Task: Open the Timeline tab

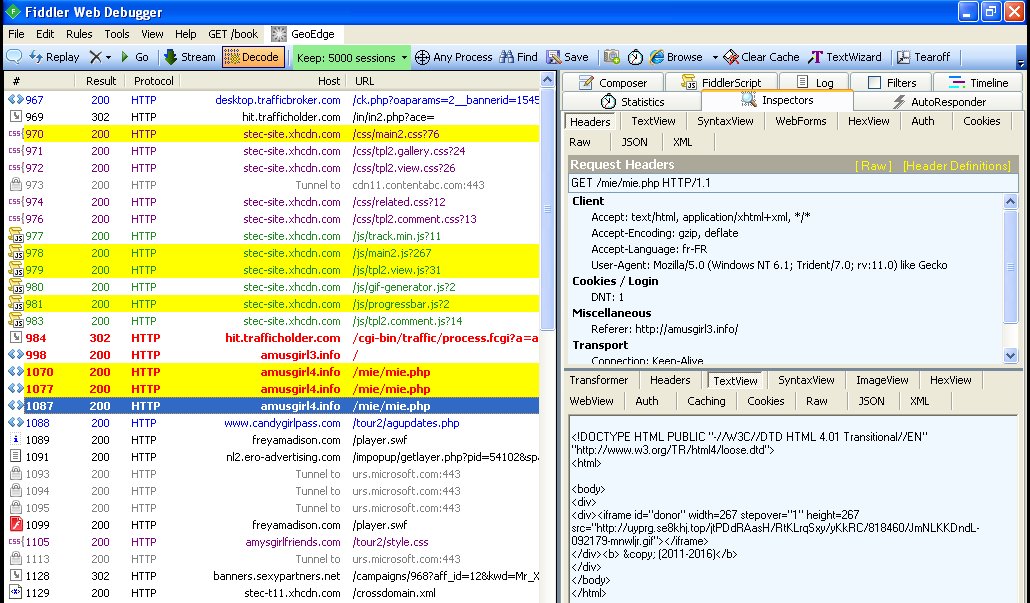Action: coord(978,83)
